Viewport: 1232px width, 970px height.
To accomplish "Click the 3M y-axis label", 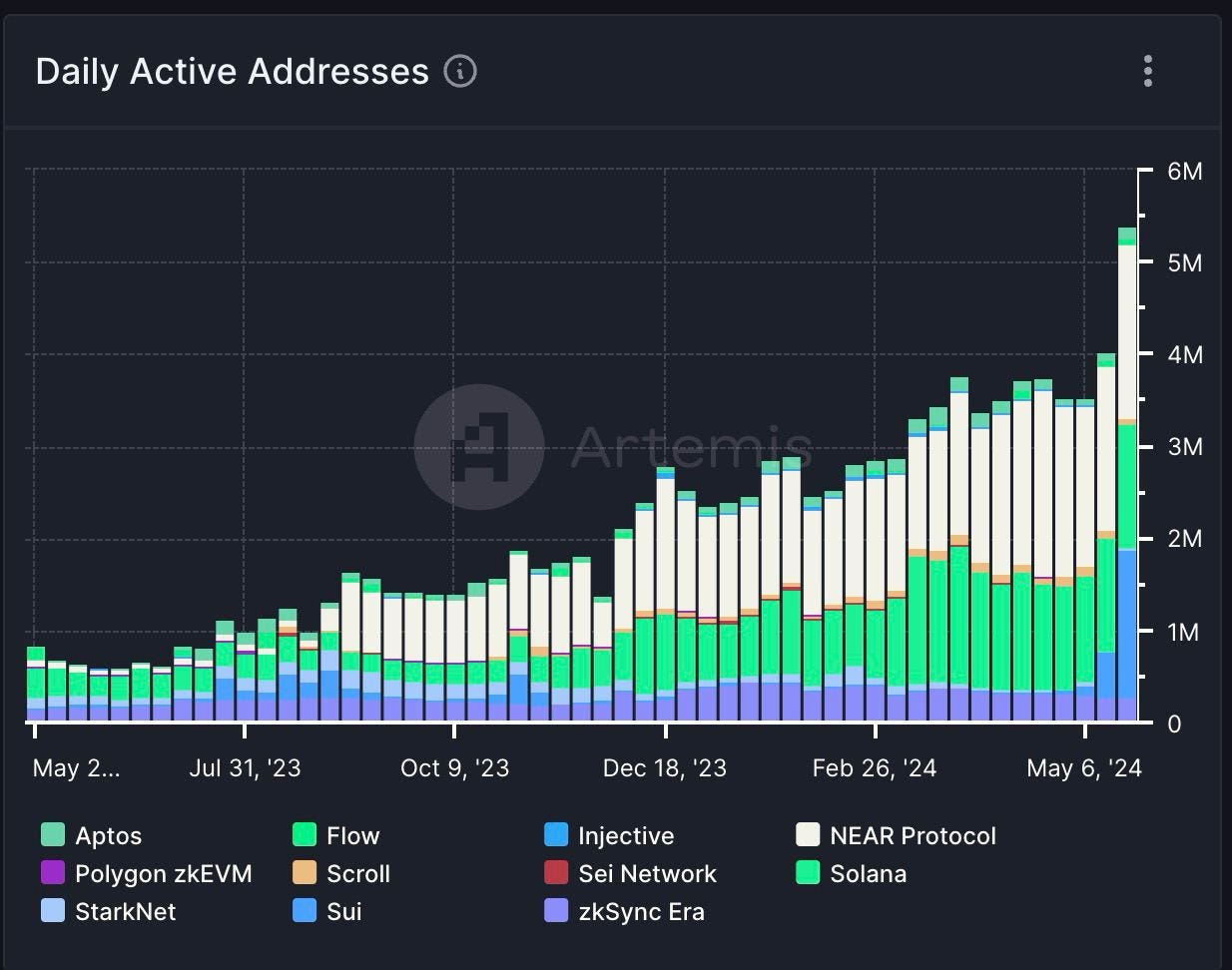I will pyautogui.click(x=1185, y=446).
